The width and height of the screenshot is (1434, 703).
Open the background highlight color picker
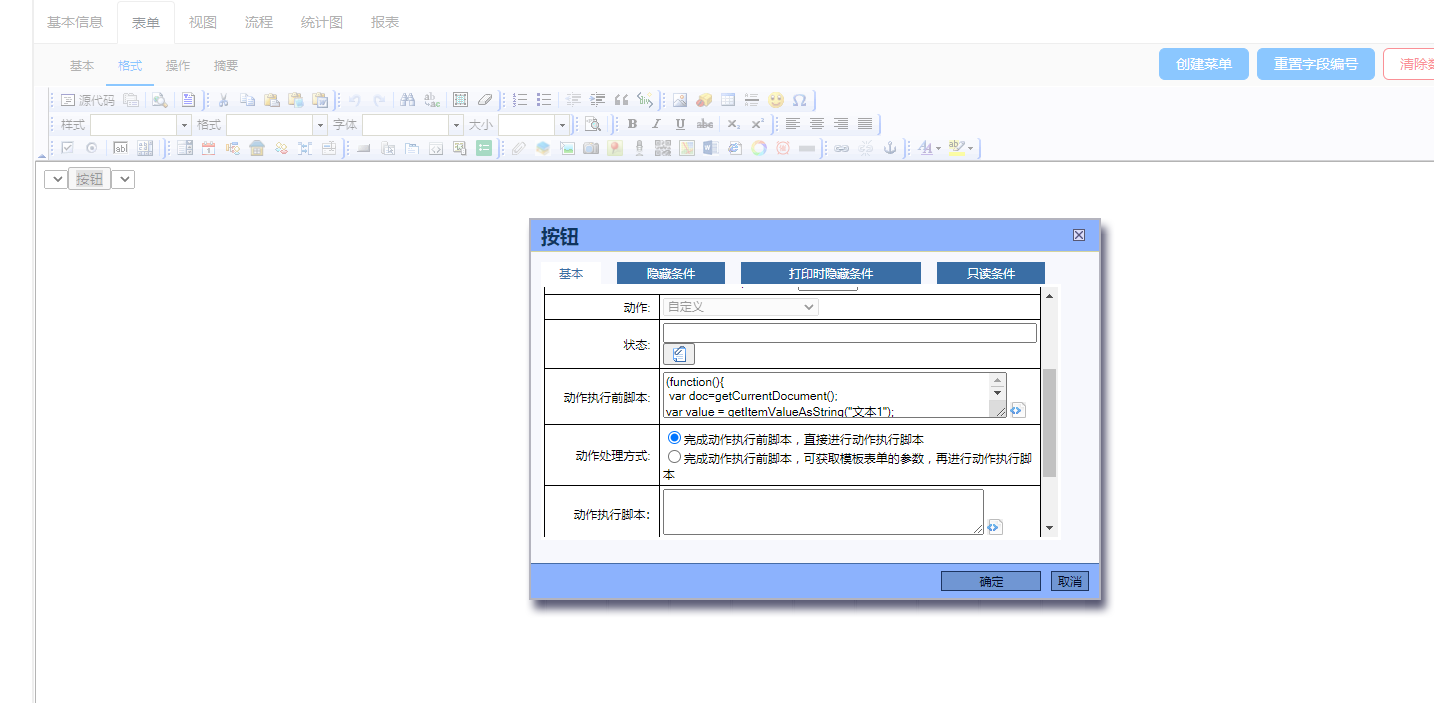[960, 148]
